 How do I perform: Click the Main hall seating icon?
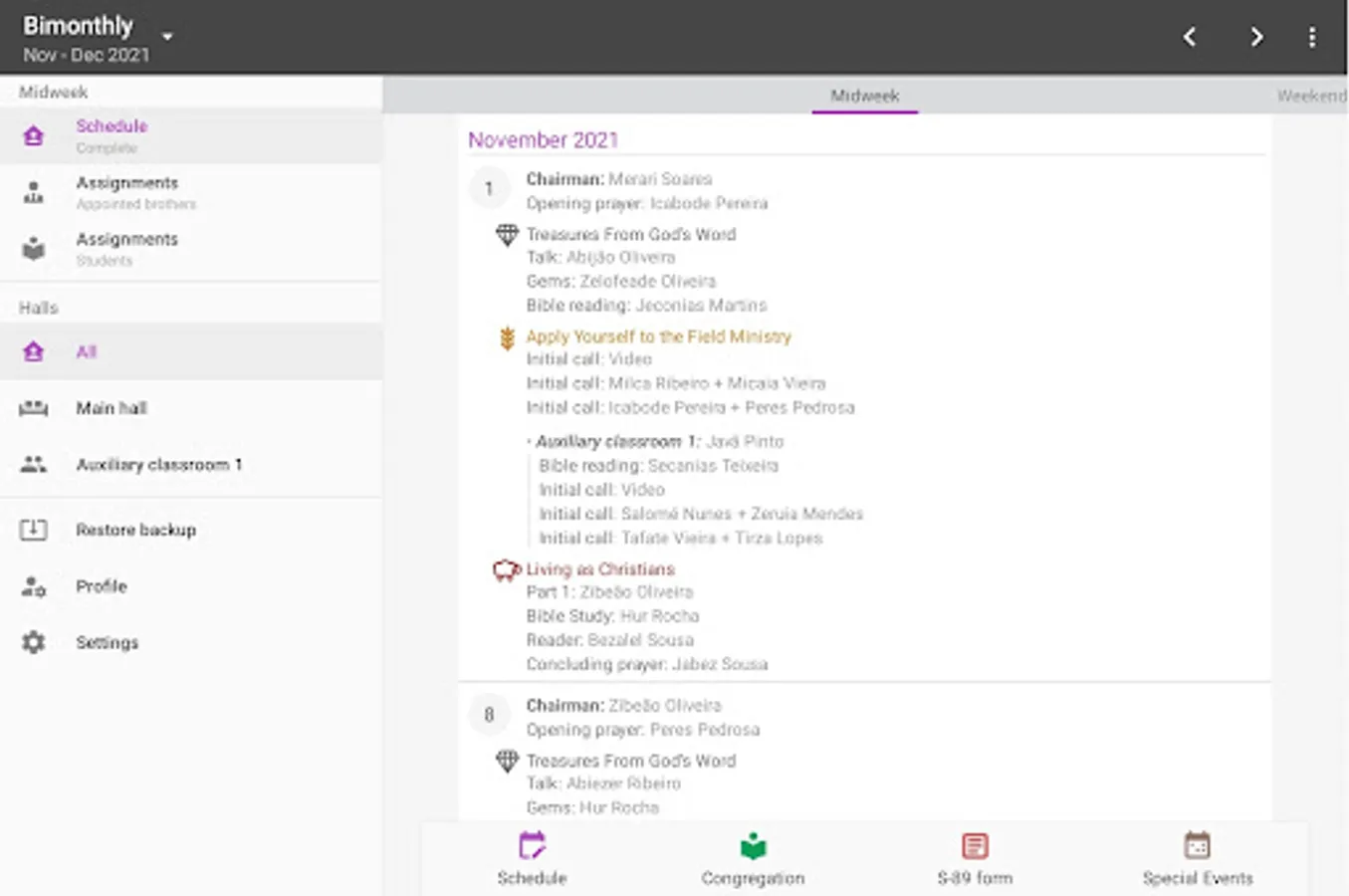(34, 408)
